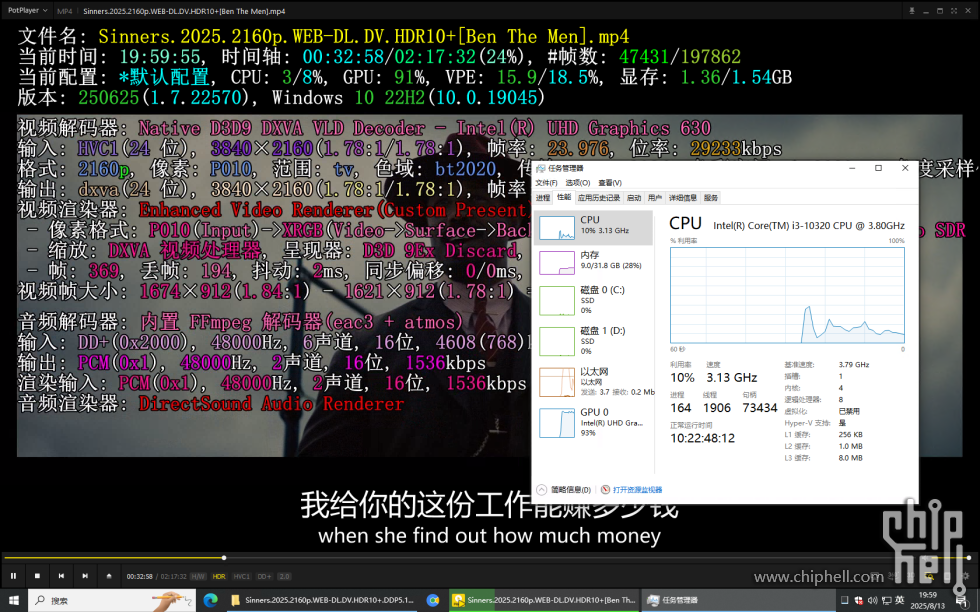Open network tray icon
Viewport: 980px width, 612px height.
[886, 600]
